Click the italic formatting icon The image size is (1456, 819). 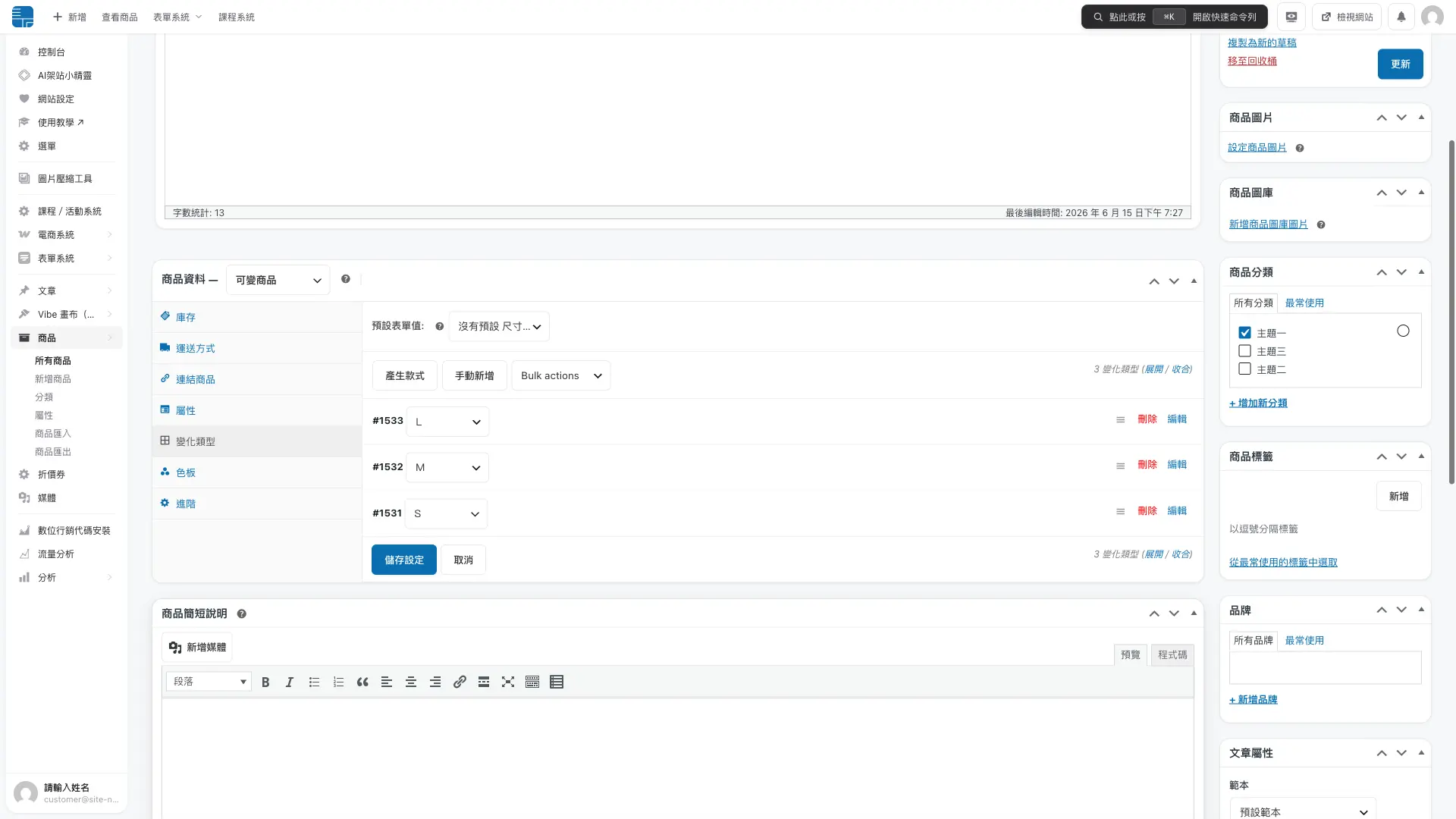pos(290,682)
